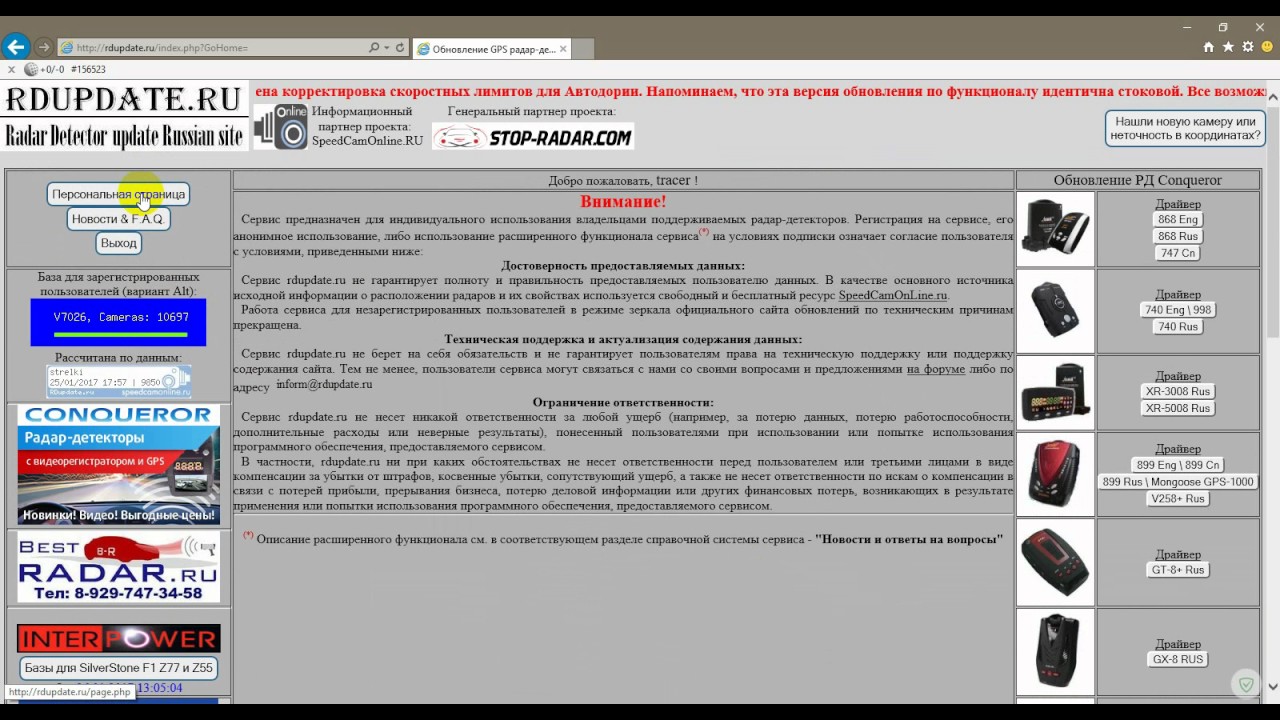Click the search magnifier in address bar
The image size is (1280, 720).
[x=374, y=47]
